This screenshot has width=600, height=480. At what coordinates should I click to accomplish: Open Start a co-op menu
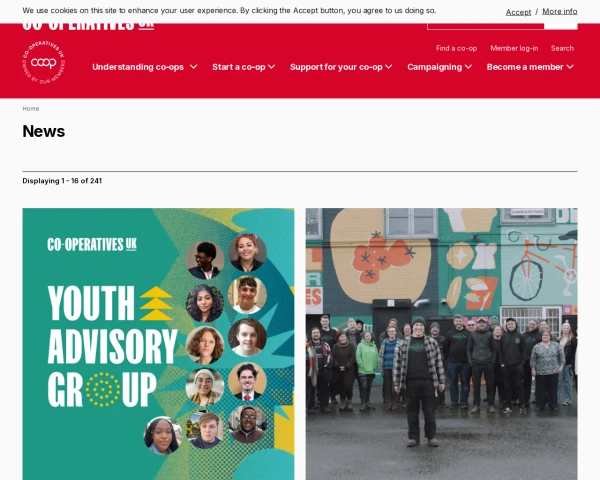coord(239,67)
